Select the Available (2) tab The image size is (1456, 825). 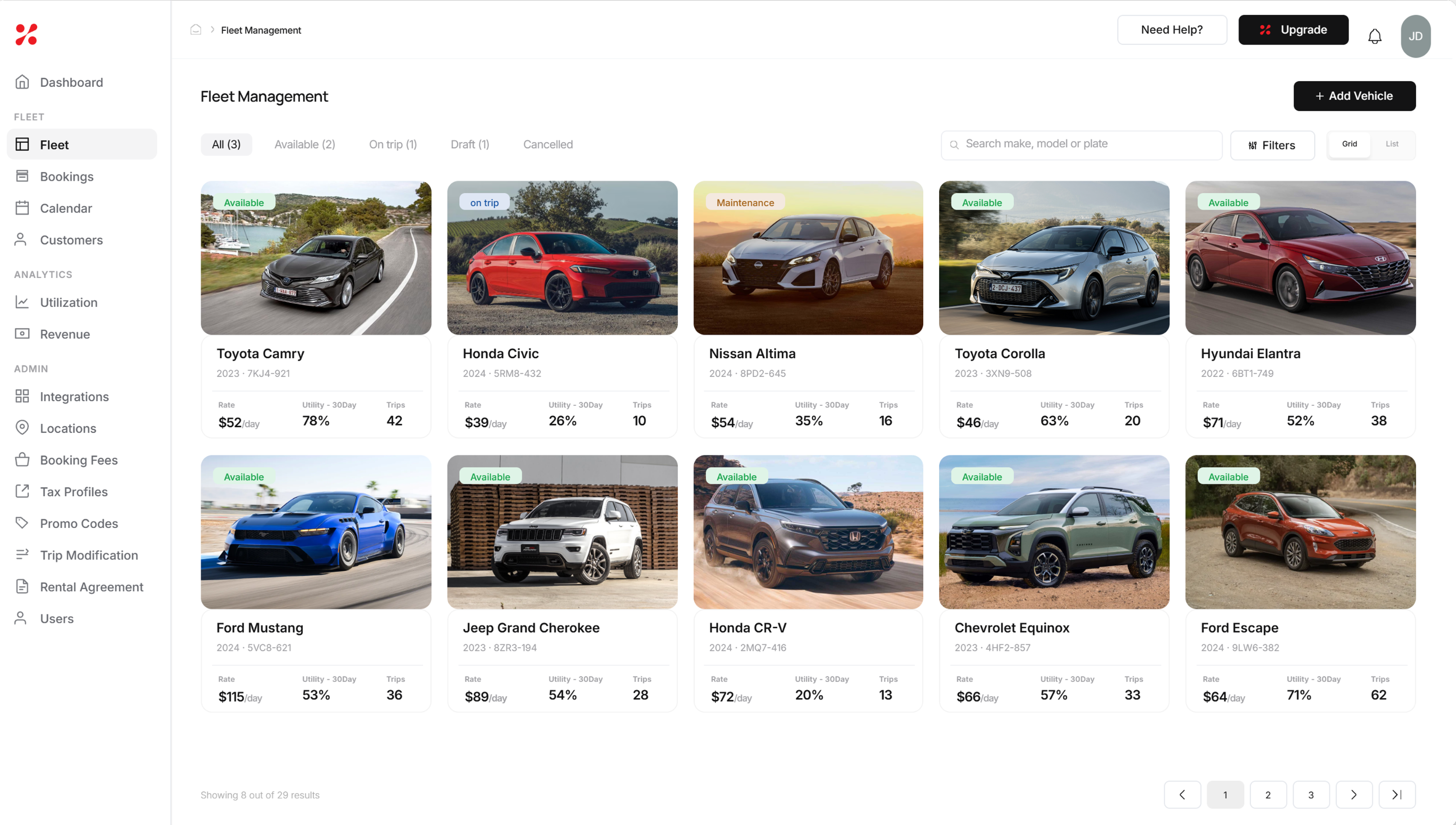click(x=304, y=145)
